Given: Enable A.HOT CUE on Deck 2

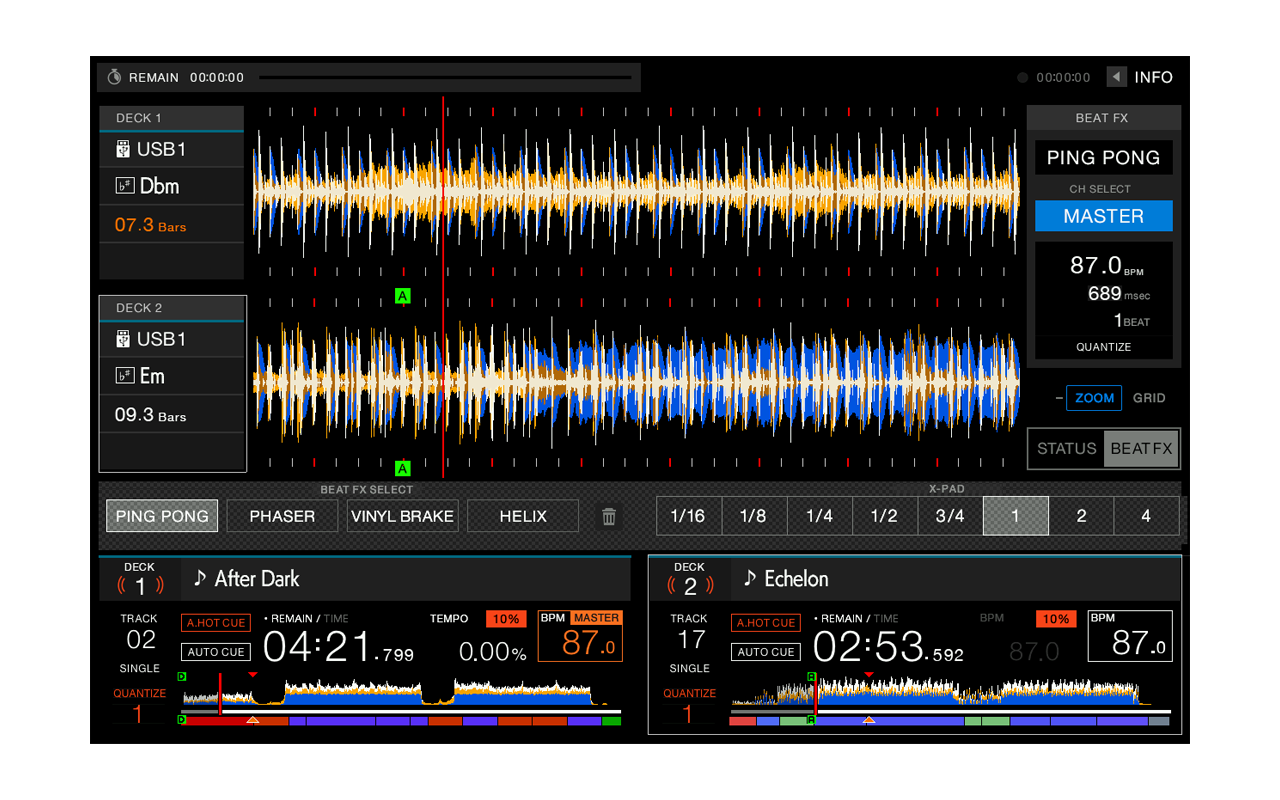Looking at the screenshot, I should (765, 622).
